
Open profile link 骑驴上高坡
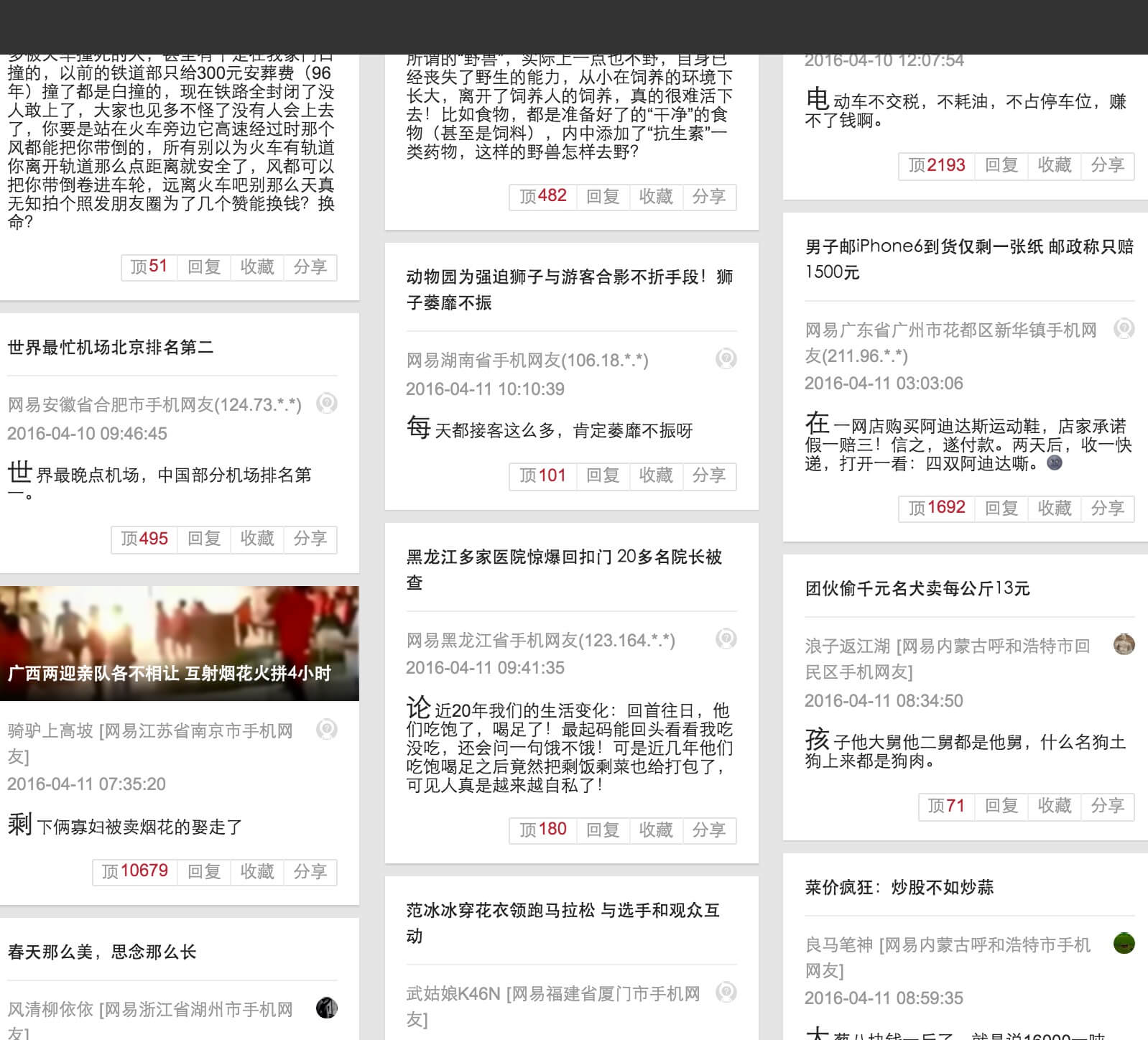pos(50,731)
